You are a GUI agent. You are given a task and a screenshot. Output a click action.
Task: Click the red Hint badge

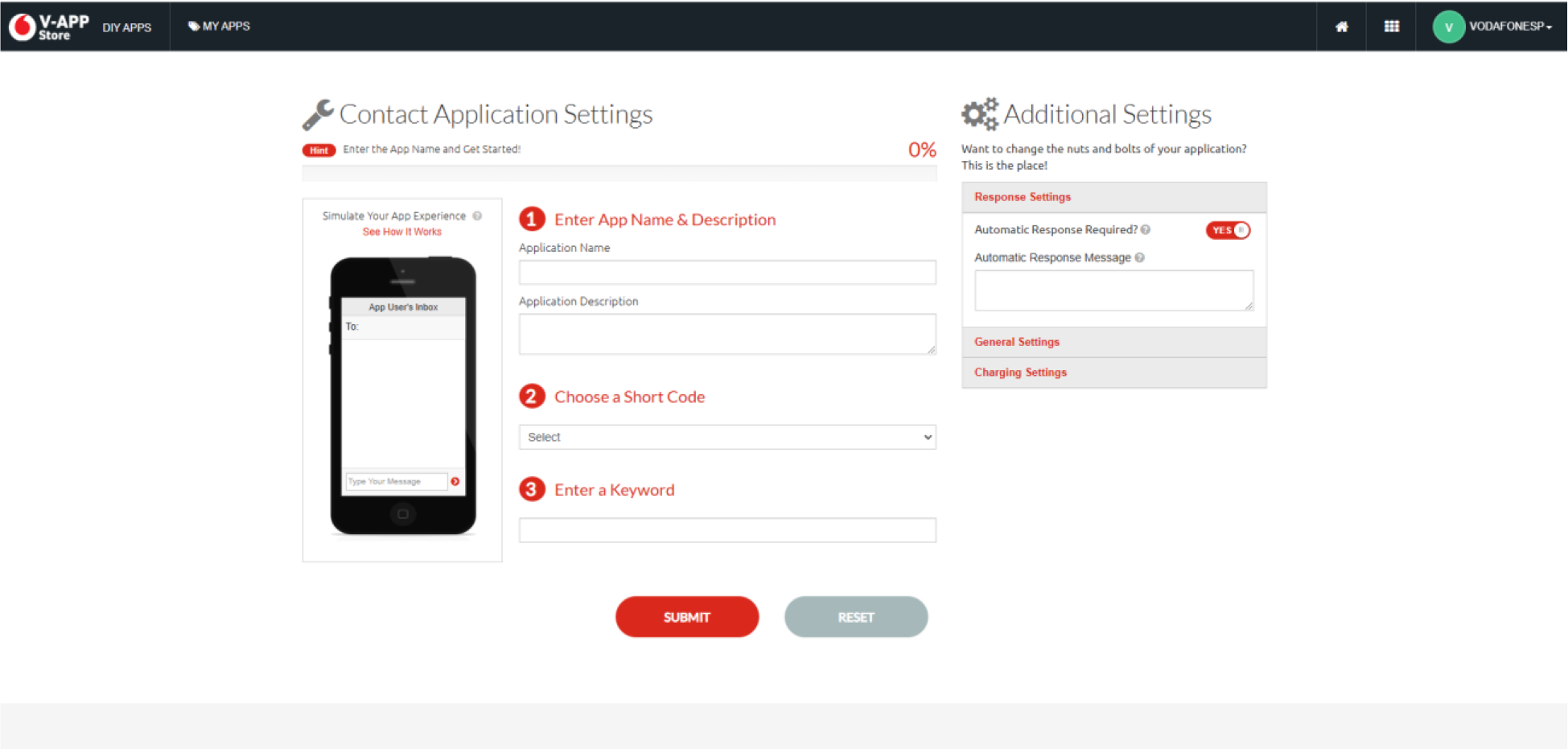click(319, 150)
